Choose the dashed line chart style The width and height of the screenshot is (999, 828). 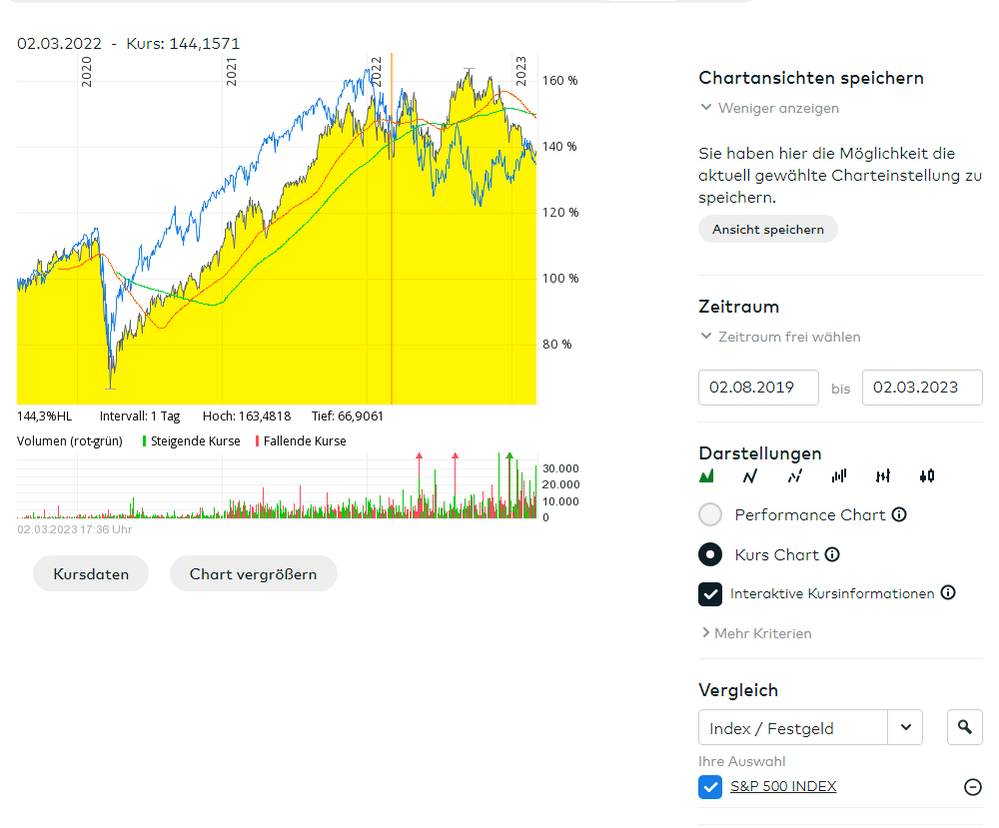(795, 477)
